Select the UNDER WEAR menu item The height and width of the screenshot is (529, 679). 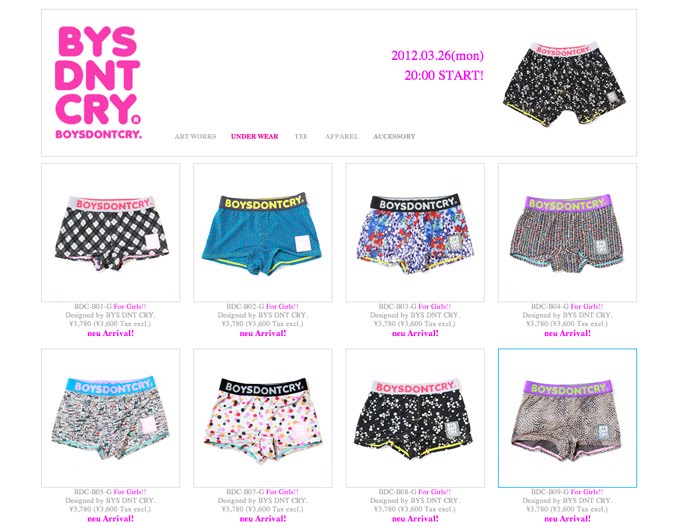[255, 136]
